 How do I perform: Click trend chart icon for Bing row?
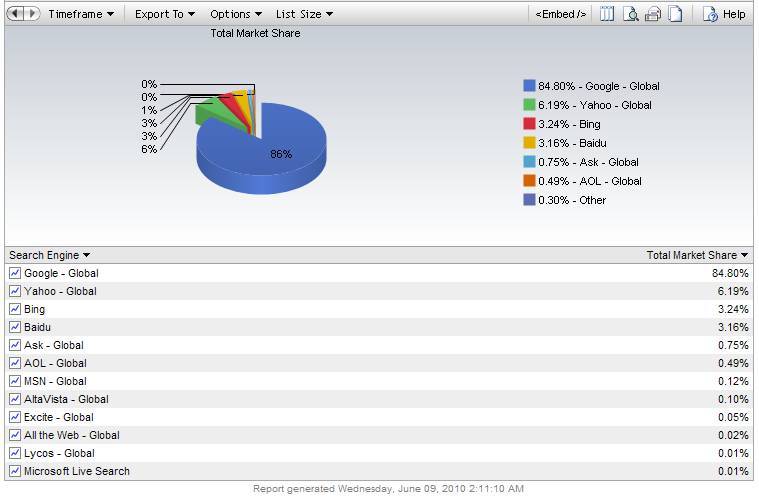(x=15, y=309)
